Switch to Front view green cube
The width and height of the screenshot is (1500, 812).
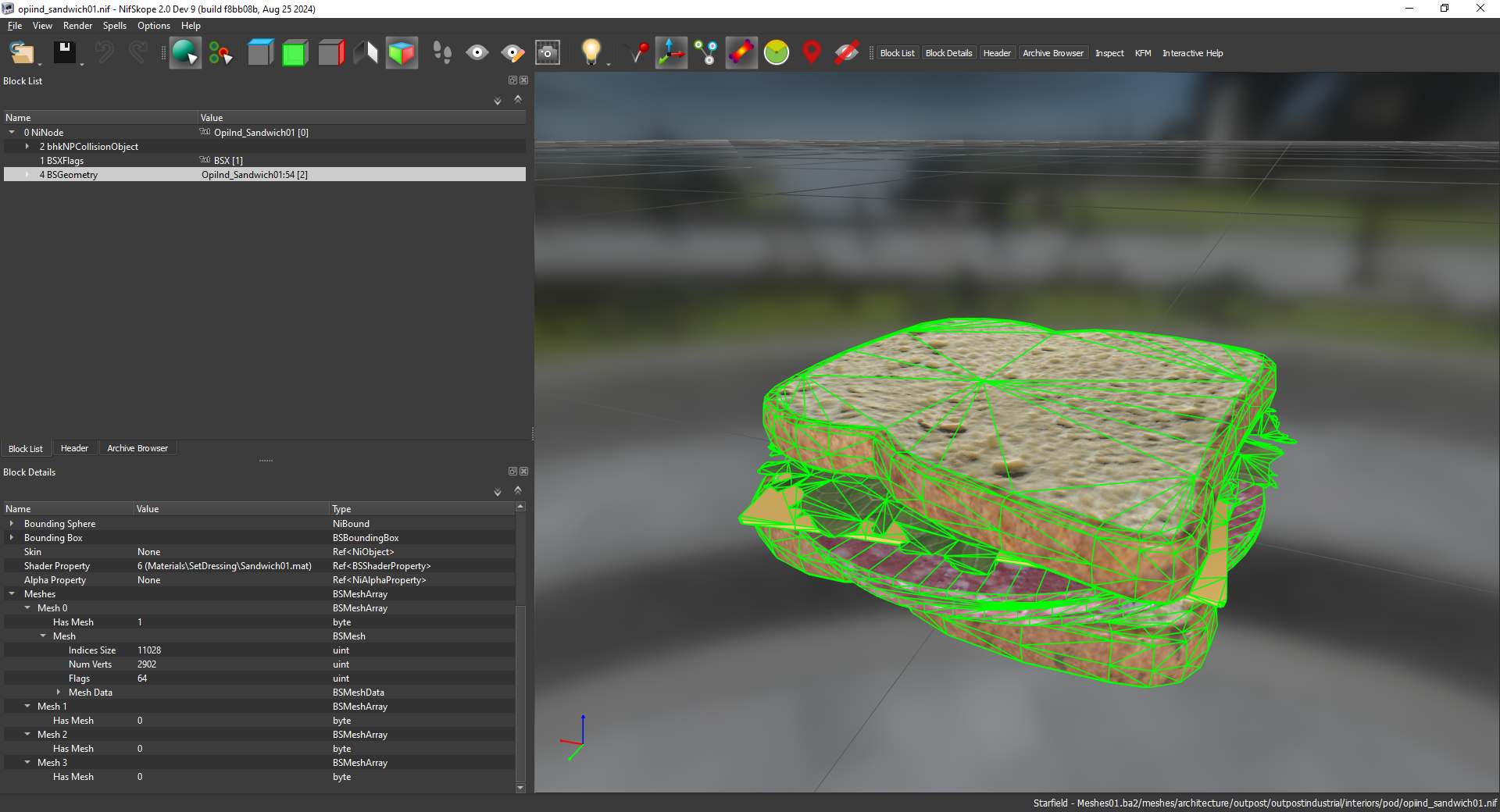click(x=295, y=53)
